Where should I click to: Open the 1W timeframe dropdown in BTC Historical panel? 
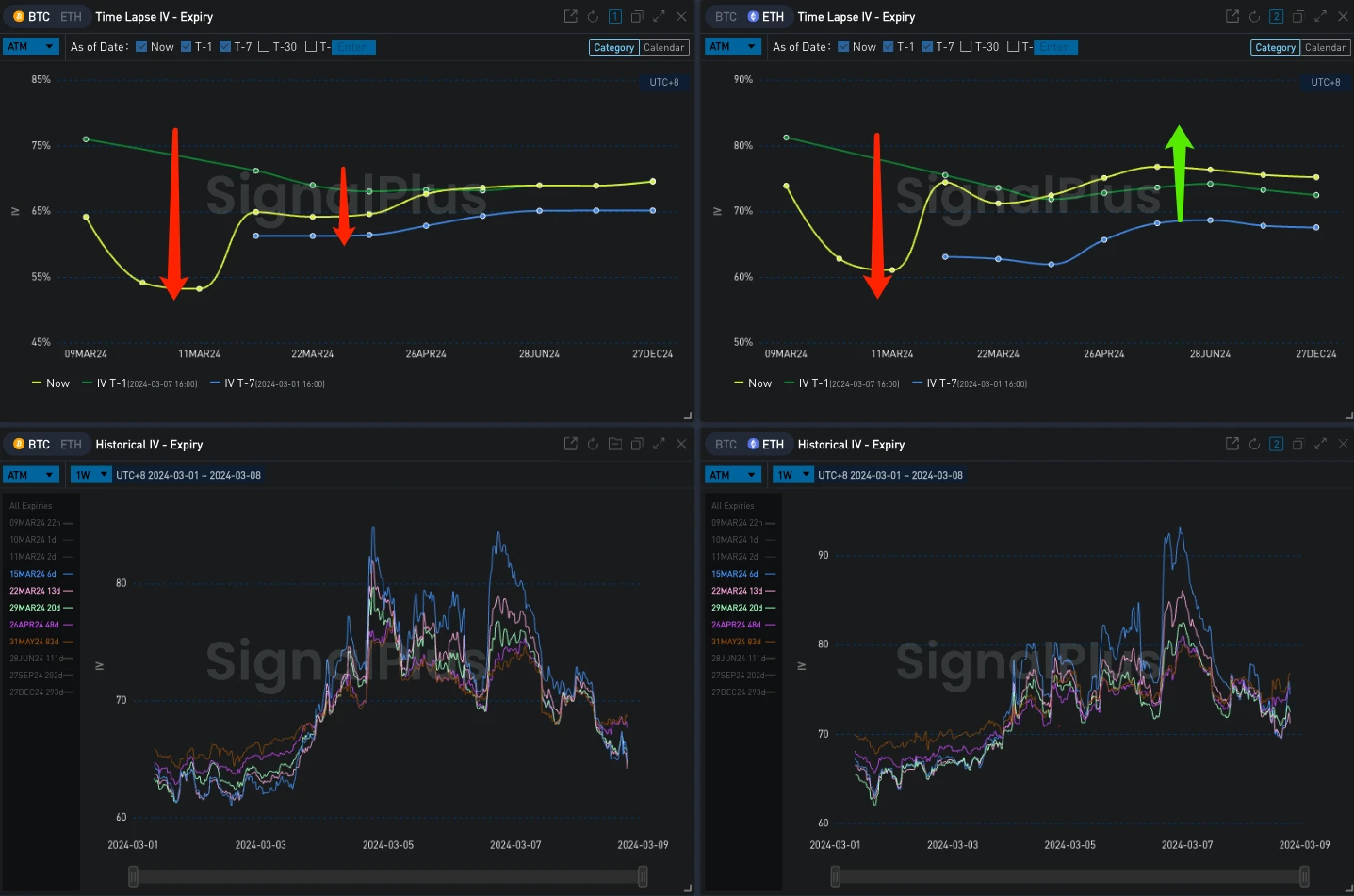[x=90, y=474]
